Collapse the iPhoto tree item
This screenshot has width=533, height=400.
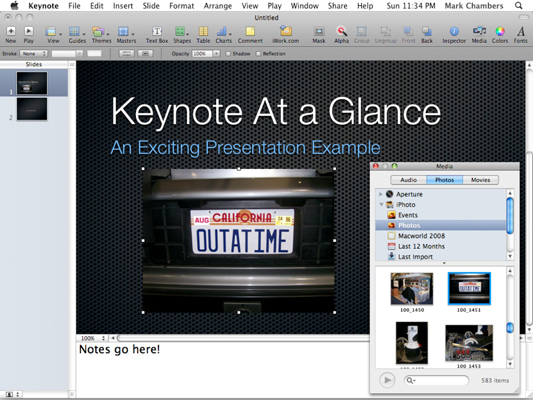(x=381, y=205)
